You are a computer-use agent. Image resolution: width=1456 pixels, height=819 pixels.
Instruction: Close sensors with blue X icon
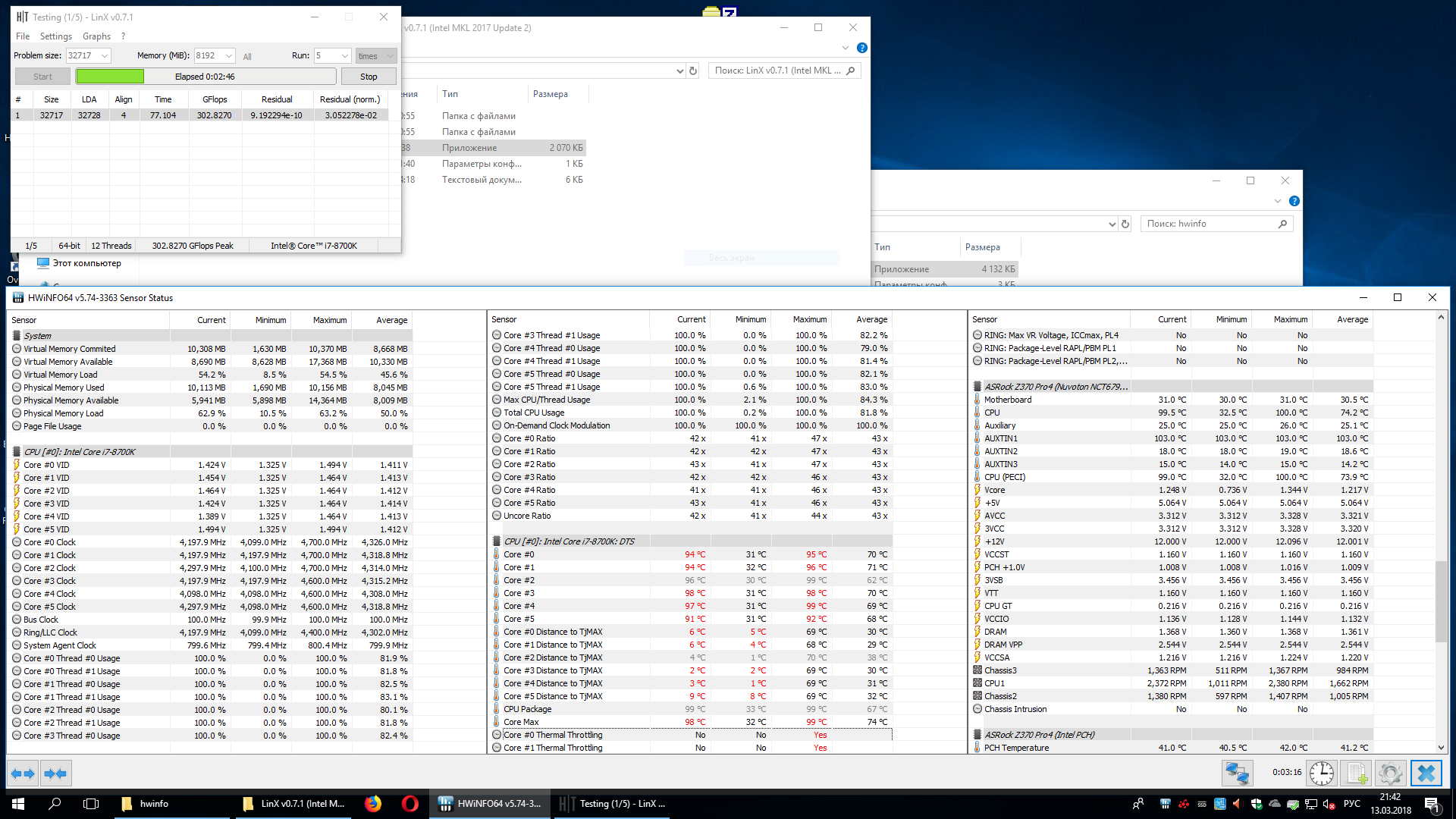1426,773
